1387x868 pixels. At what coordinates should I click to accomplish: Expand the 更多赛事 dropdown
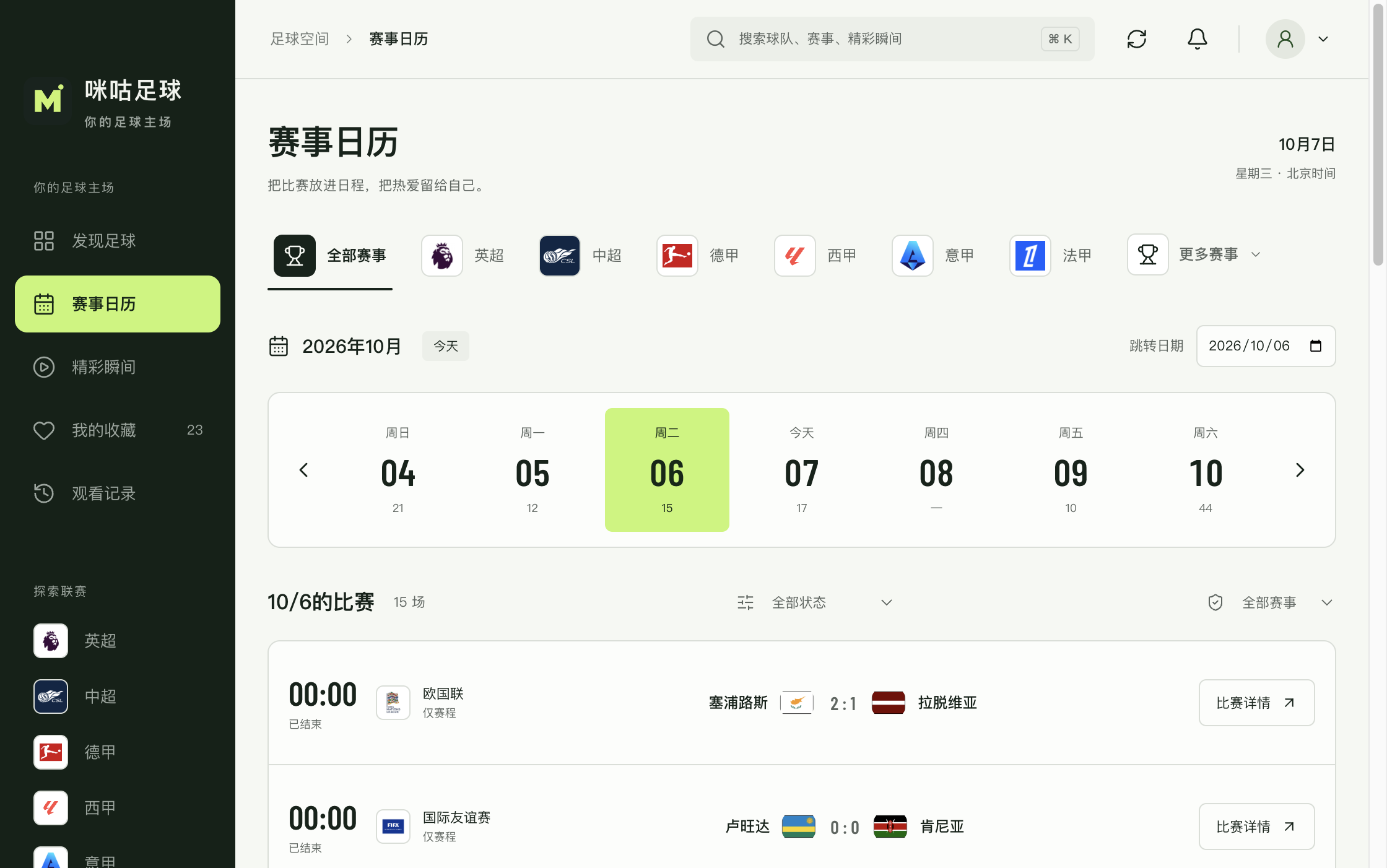click(1194, 254)
